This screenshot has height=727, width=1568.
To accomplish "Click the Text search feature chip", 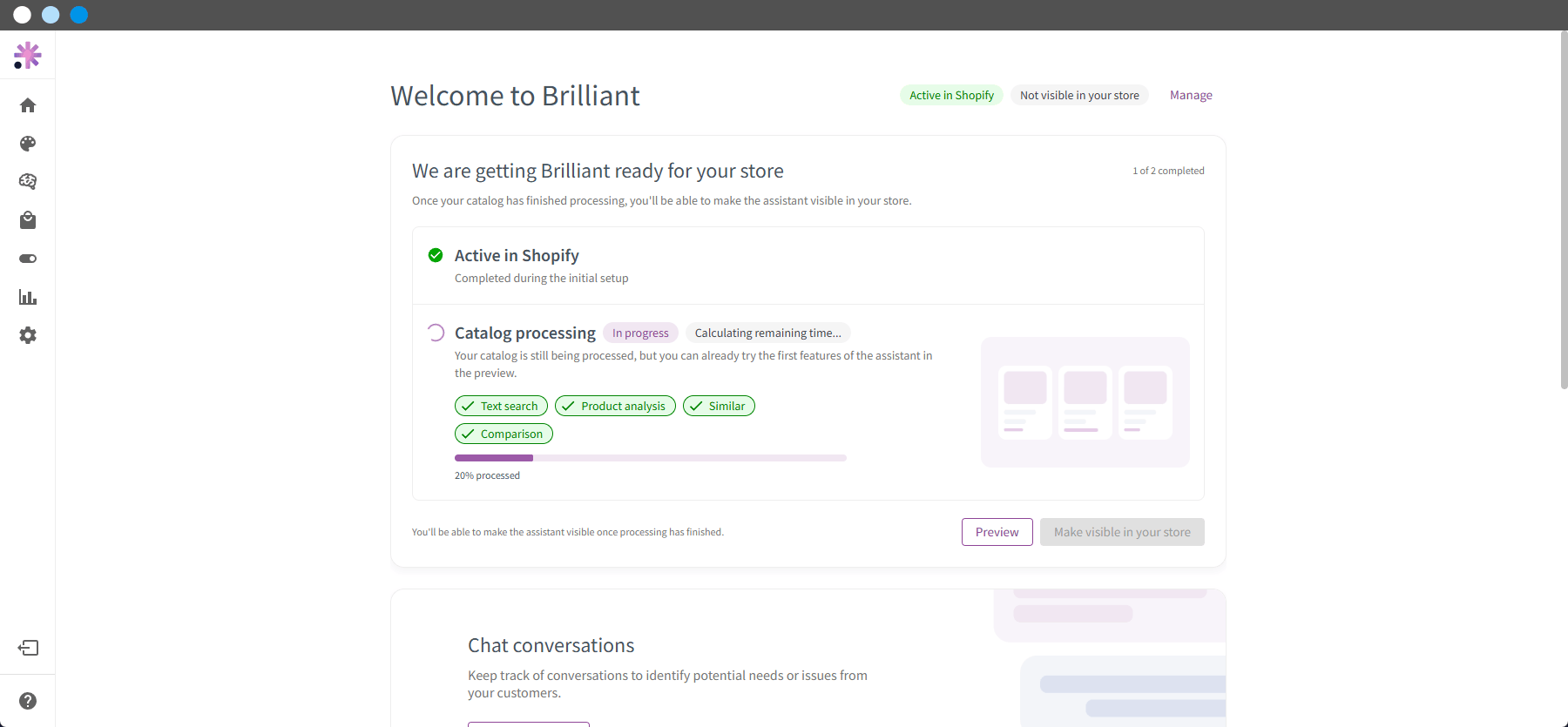I will 501,406.
